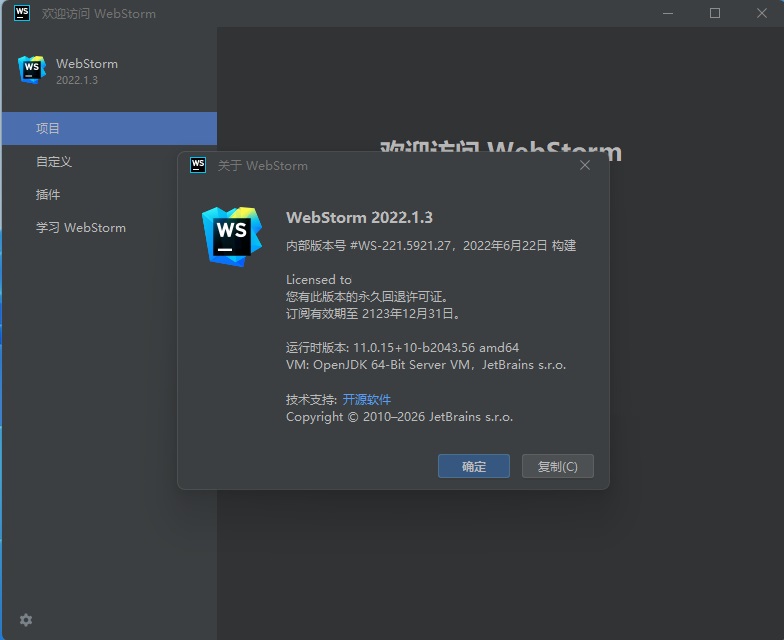Viewport: 784px width, 640px height.
Task: Click the WebStorm 2022.1.3 heading text
Action: click(360, 218)
